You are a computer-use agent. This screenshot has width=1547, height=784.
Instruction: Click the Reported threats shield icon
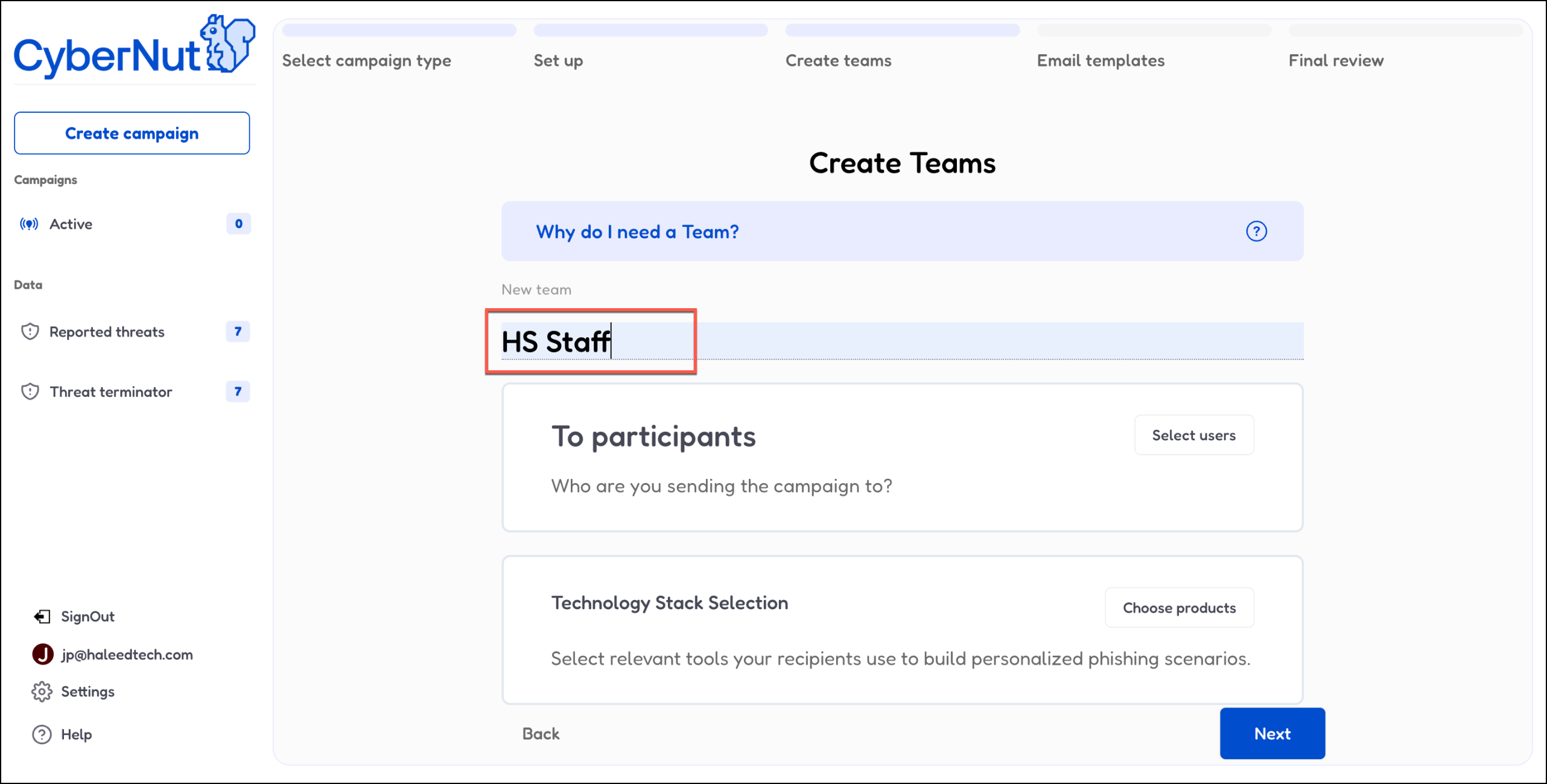coord(30,332)
